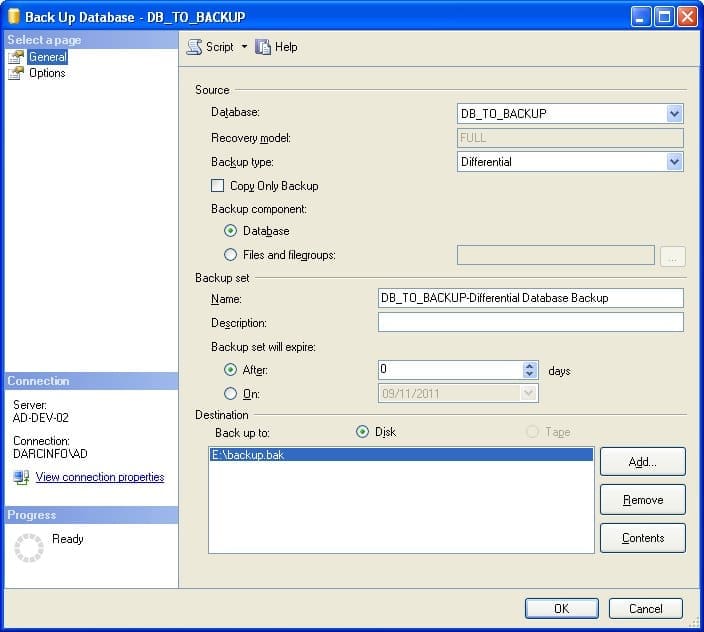Increase the expire days spinner
The image size is (704, 632).
point(529,366)
